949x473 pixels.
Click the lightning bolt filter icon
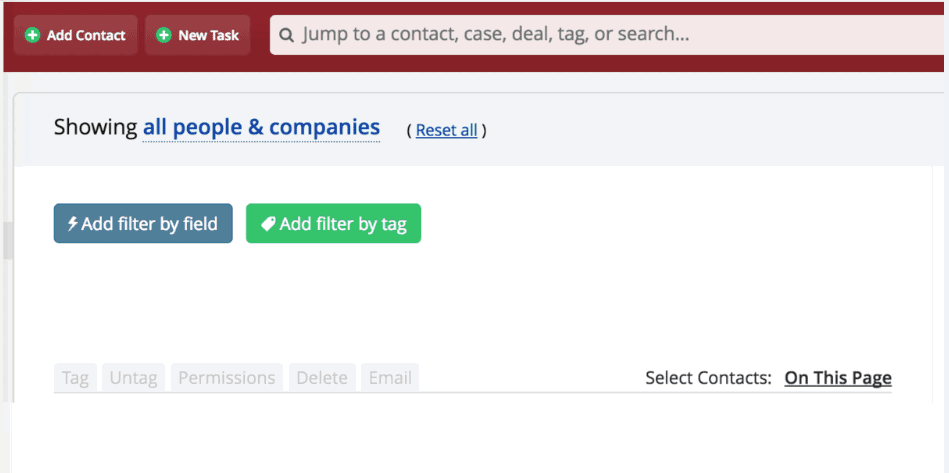pos(73,224)
